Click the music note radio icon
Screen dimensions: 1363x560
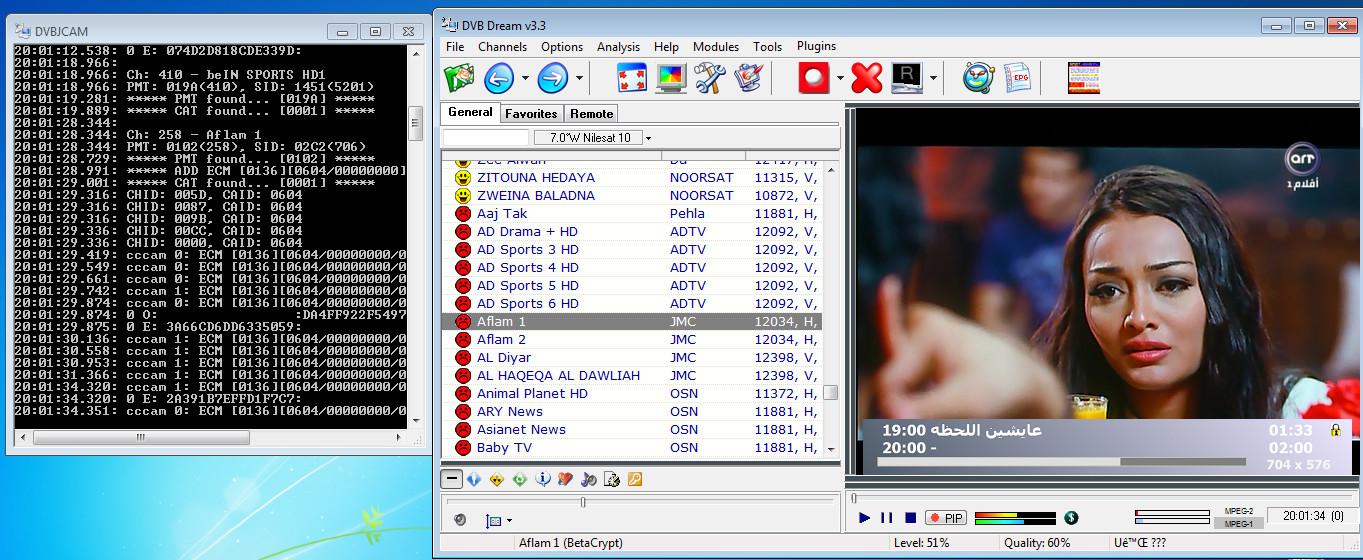tap(588, 480)
